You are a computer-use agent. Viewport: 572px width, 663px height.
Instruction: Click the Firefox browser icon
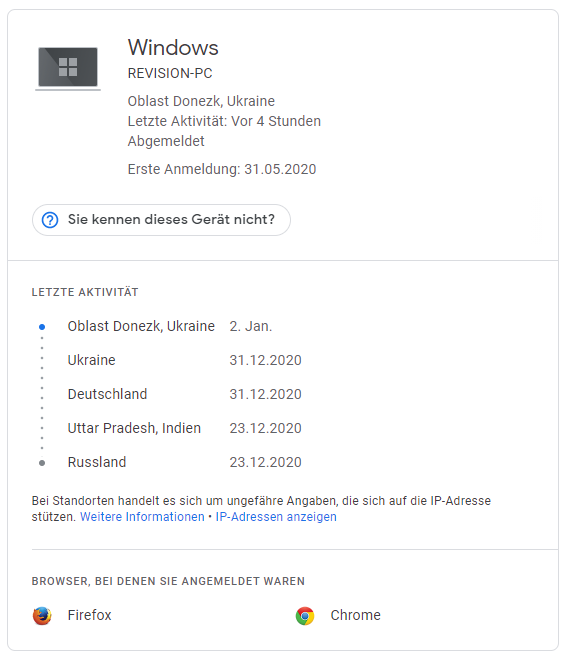tap(42, 615)
